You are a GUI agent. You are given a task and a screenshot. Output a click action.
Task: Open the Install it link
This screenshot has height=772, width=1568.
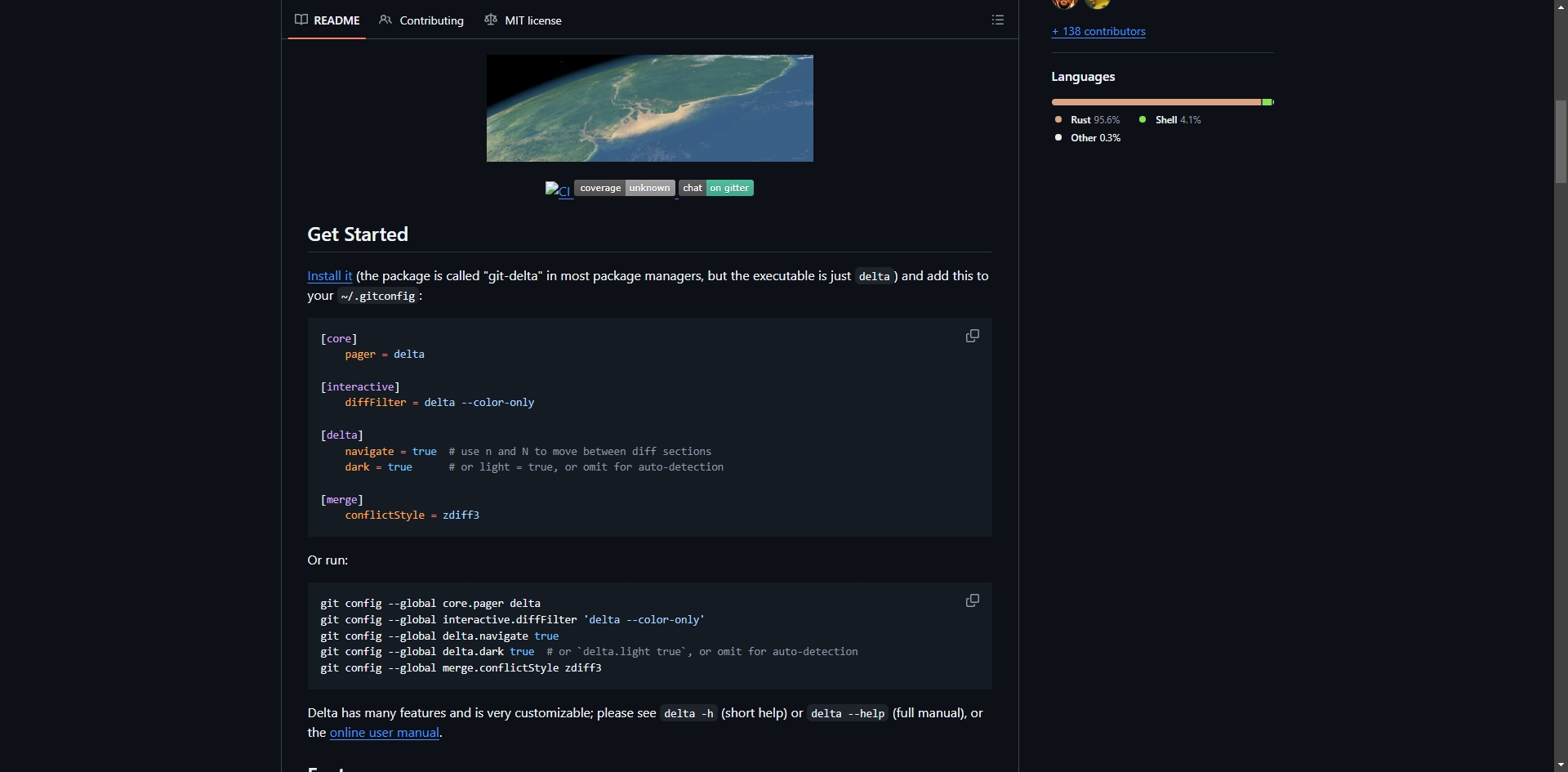coord(330,276)
